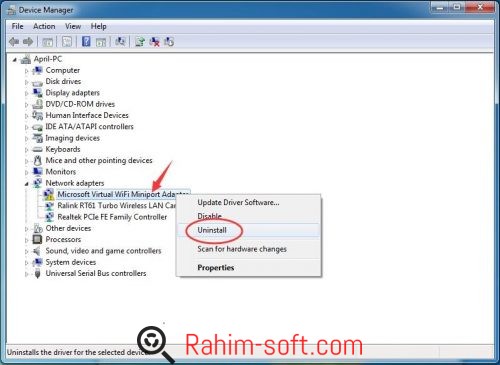The height and width of the screenshot is (365, 500).
Task: Expand the Other devices category
Action: [27, 229]
